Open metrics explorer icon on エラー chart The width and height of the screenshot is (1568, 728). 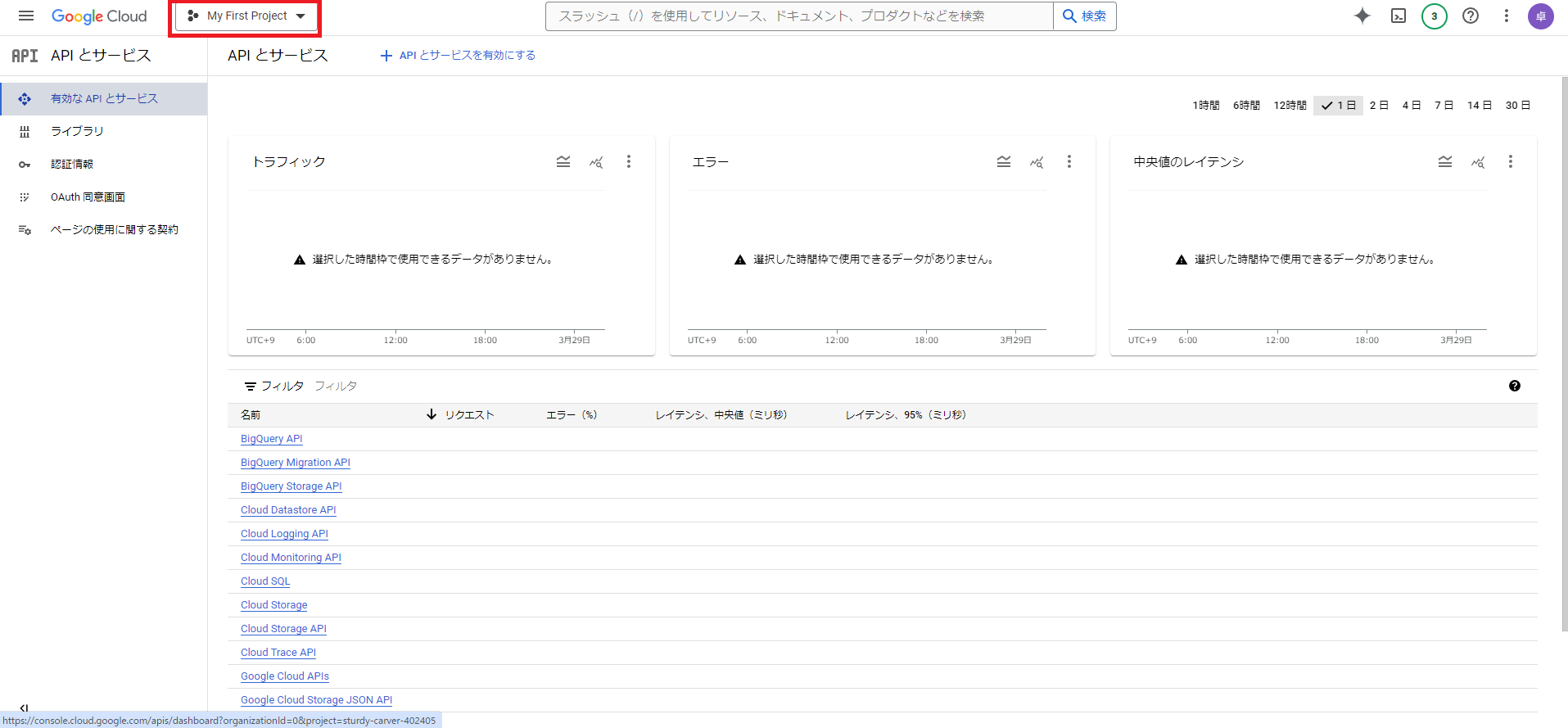1037,162
